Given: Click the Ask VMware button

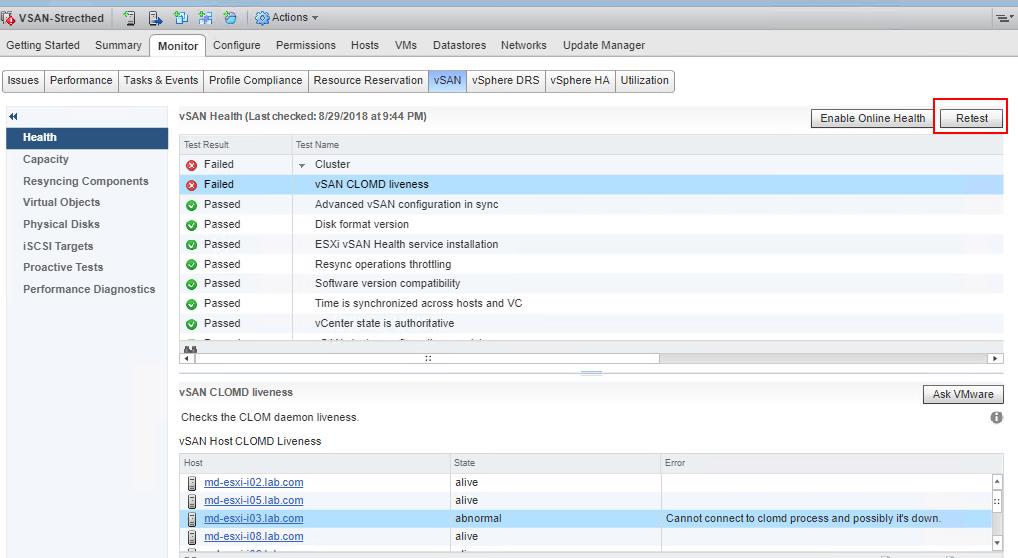Looking at the screenshot, I should click(963, 394).
